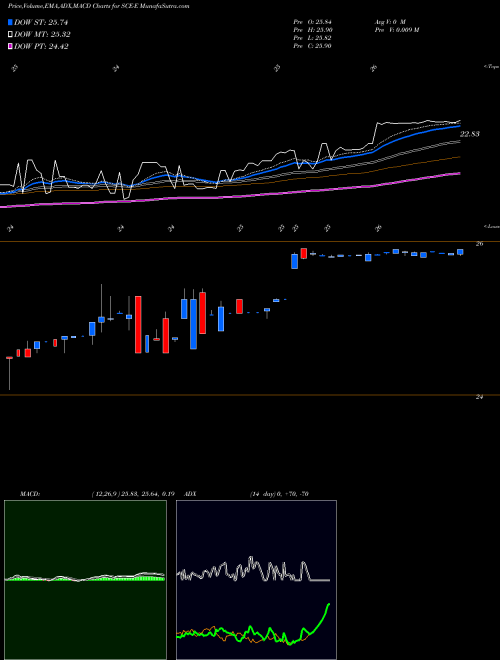The image size is (500, 660).
Task: Click the 'Pre C: 25.90' close value
Action: click(313, 46)
